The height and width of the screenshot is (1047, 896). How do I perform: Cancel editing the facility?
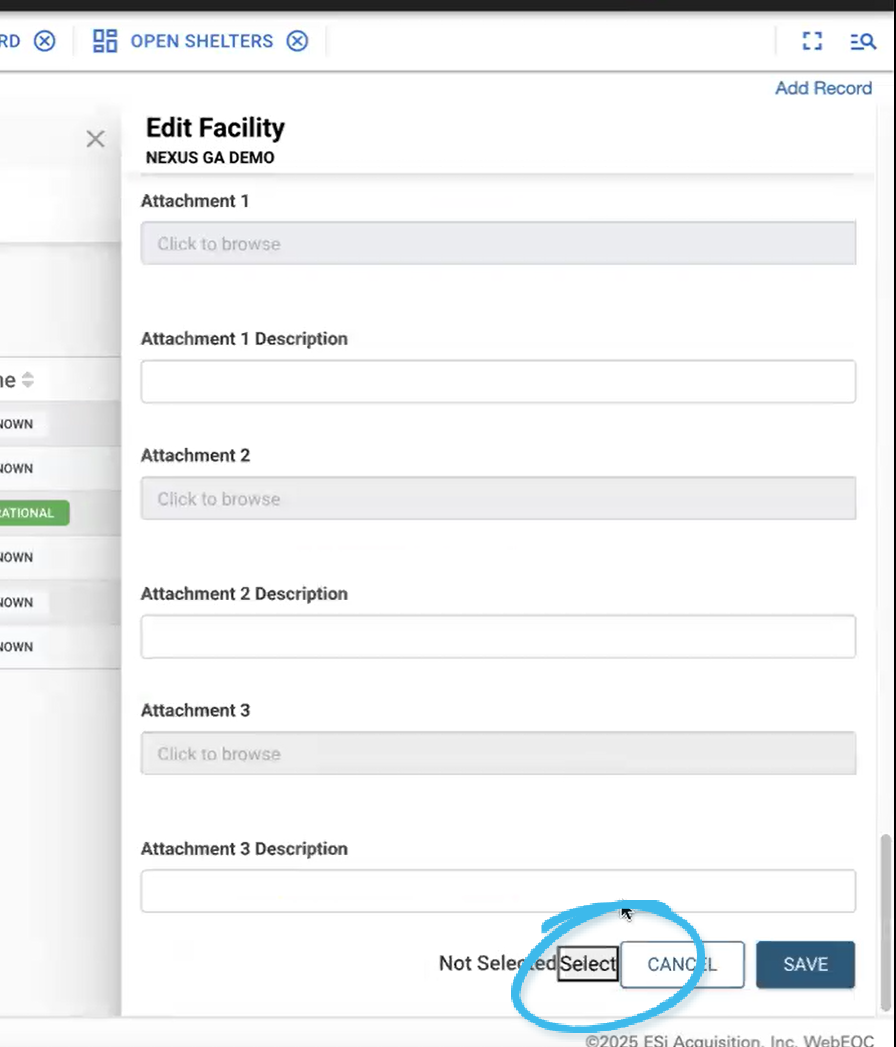682,964
